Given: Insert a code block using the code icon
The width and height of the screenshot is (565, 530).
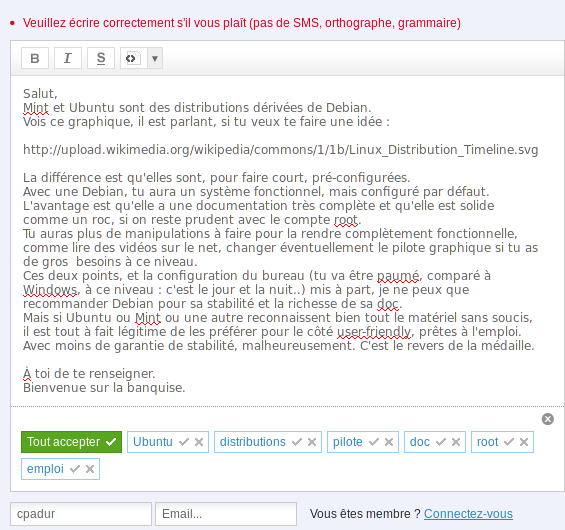Looking at the screenshot, I should pyautogui.click(x=133, y=58).
